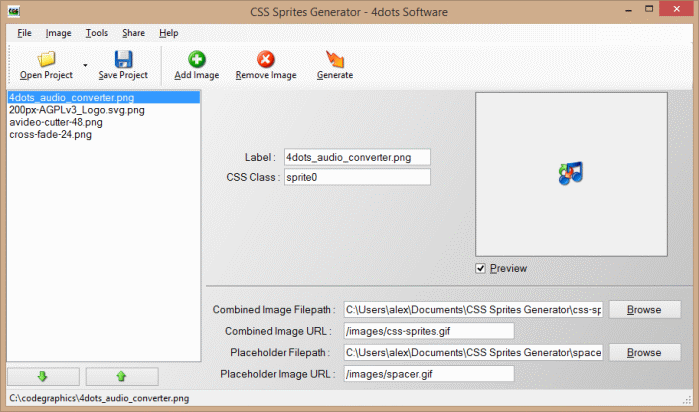Open the Tools menu
This screenshot has width=699, height=412.
[x=97, y=33]
